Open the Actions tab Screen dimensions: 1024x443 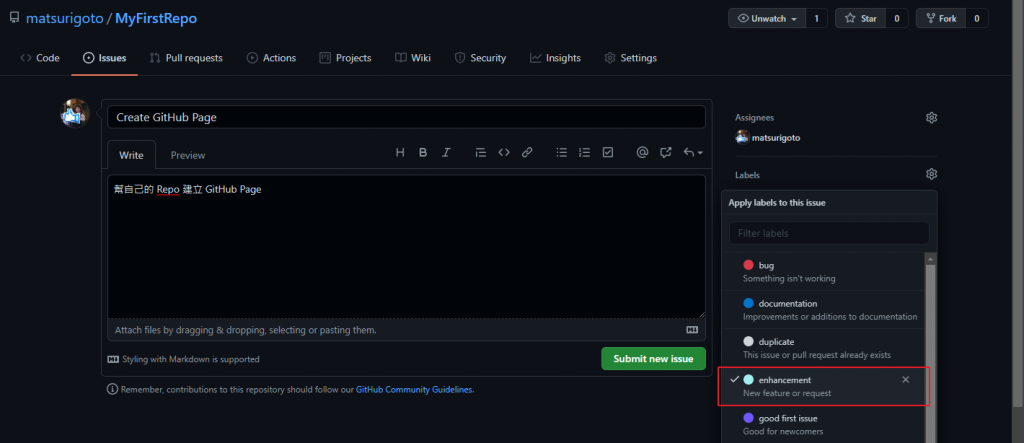point(271,57)
